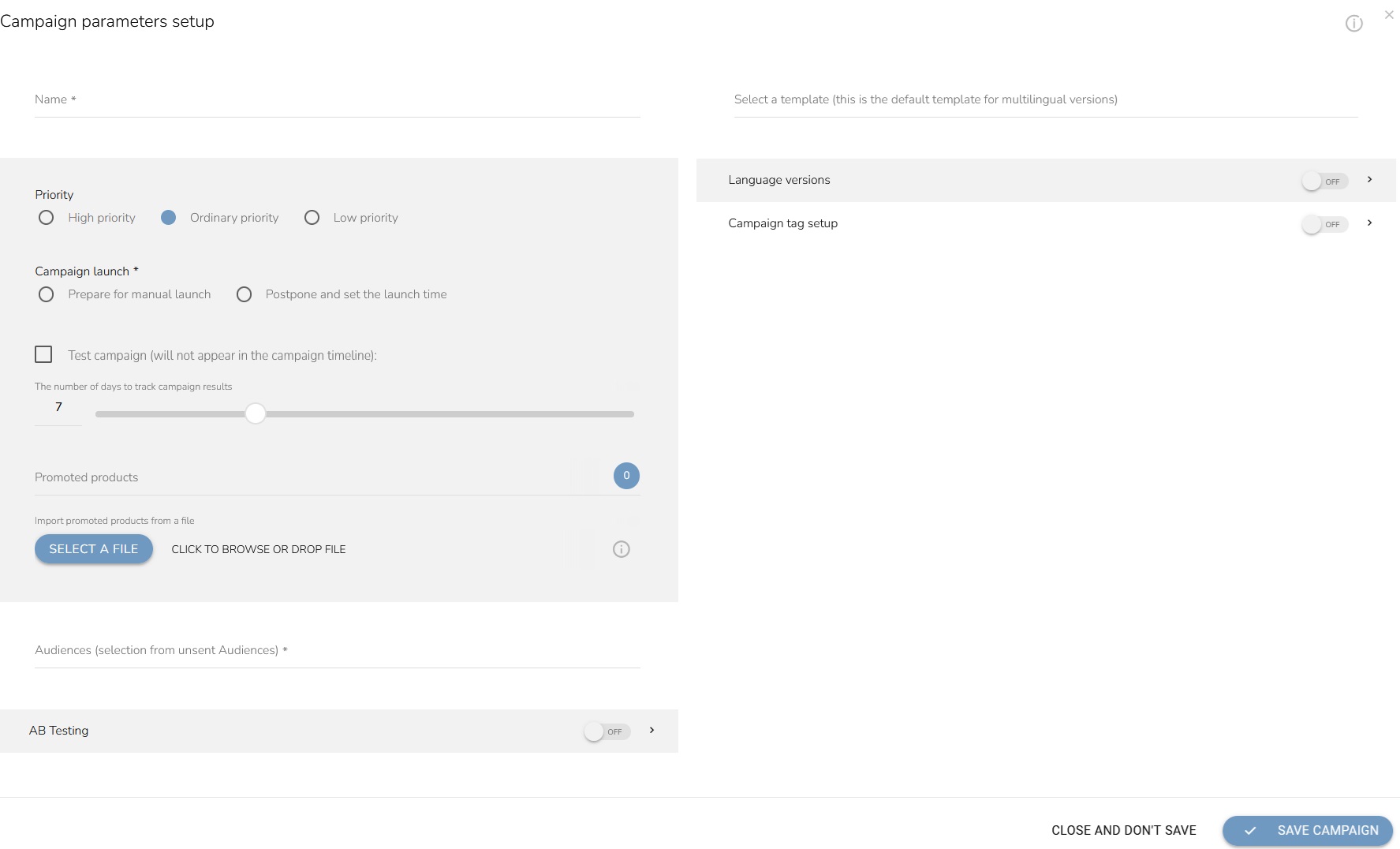Viewport: 1400px width, 849px height.
Task: Expand Campaign tag setup chevron
Action: coord(1369,223)
